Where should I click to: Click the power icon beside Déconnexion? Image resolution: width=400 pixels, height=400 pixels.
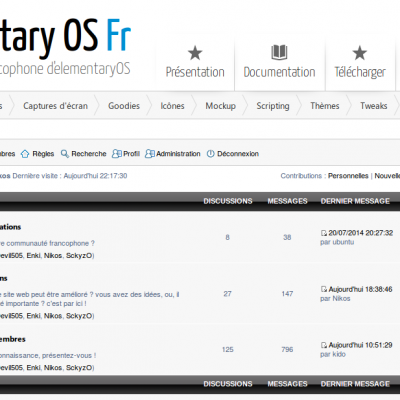[x=210, y=154]
